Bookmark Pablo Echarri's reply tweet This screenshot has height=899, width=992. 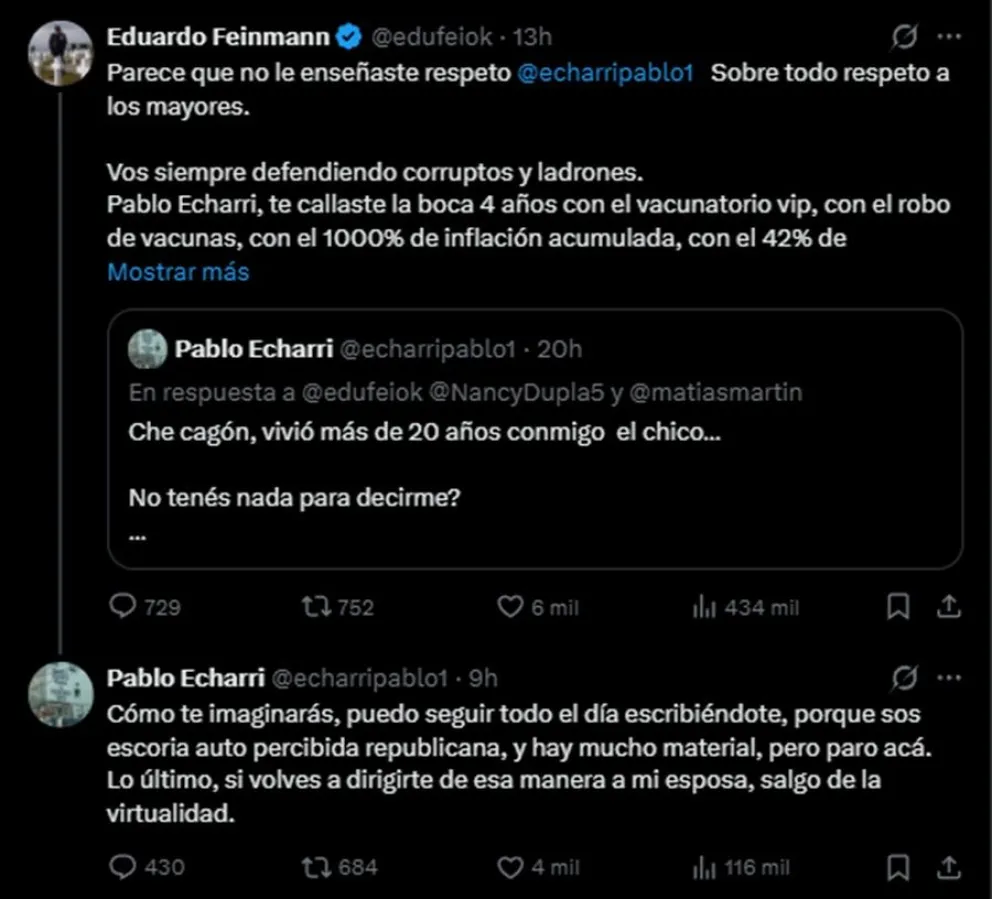point(899,866)
